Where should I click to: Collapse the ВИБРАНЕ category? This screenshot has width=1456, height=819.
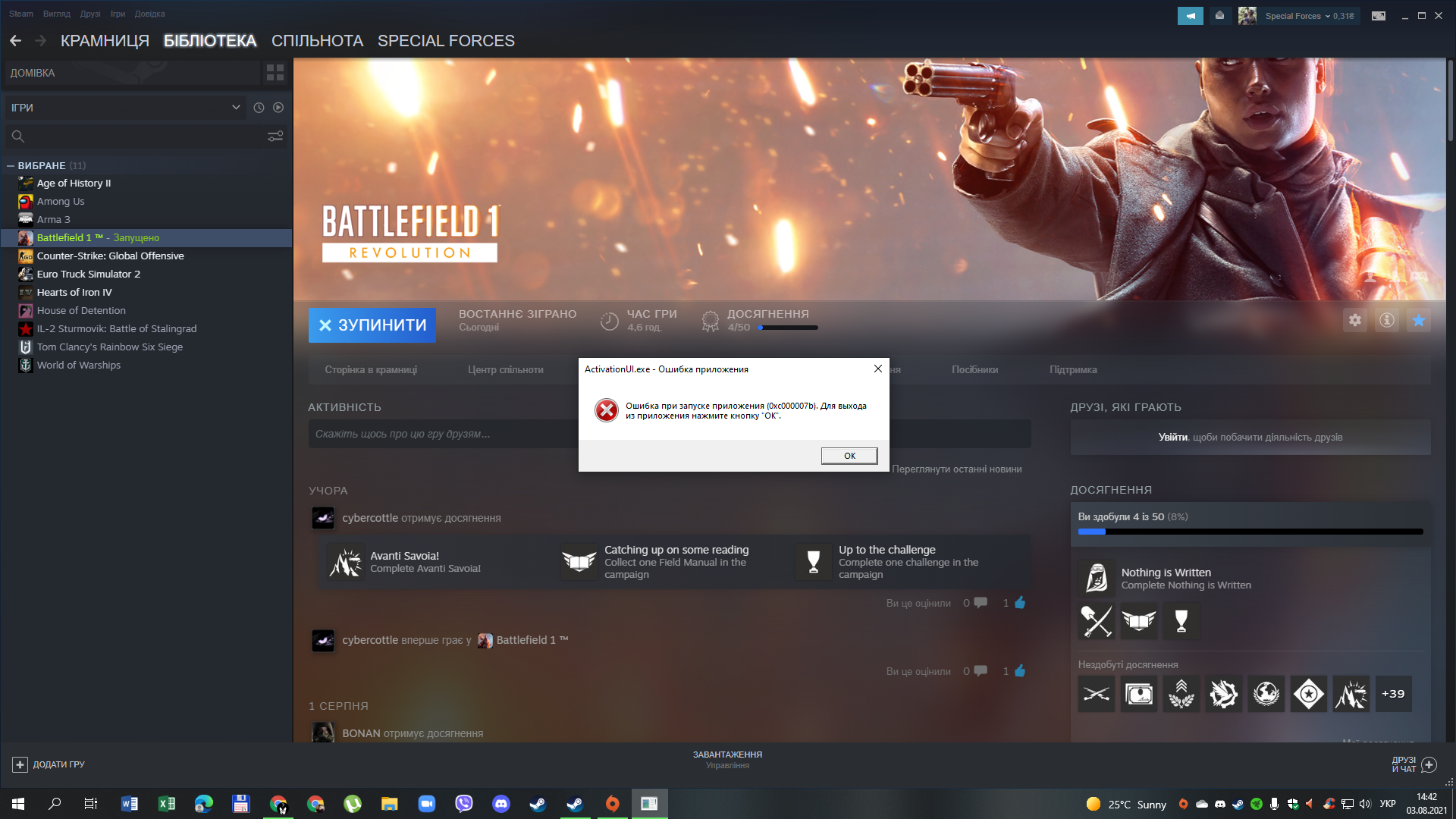pyautogui.click(x=11, y=165)
